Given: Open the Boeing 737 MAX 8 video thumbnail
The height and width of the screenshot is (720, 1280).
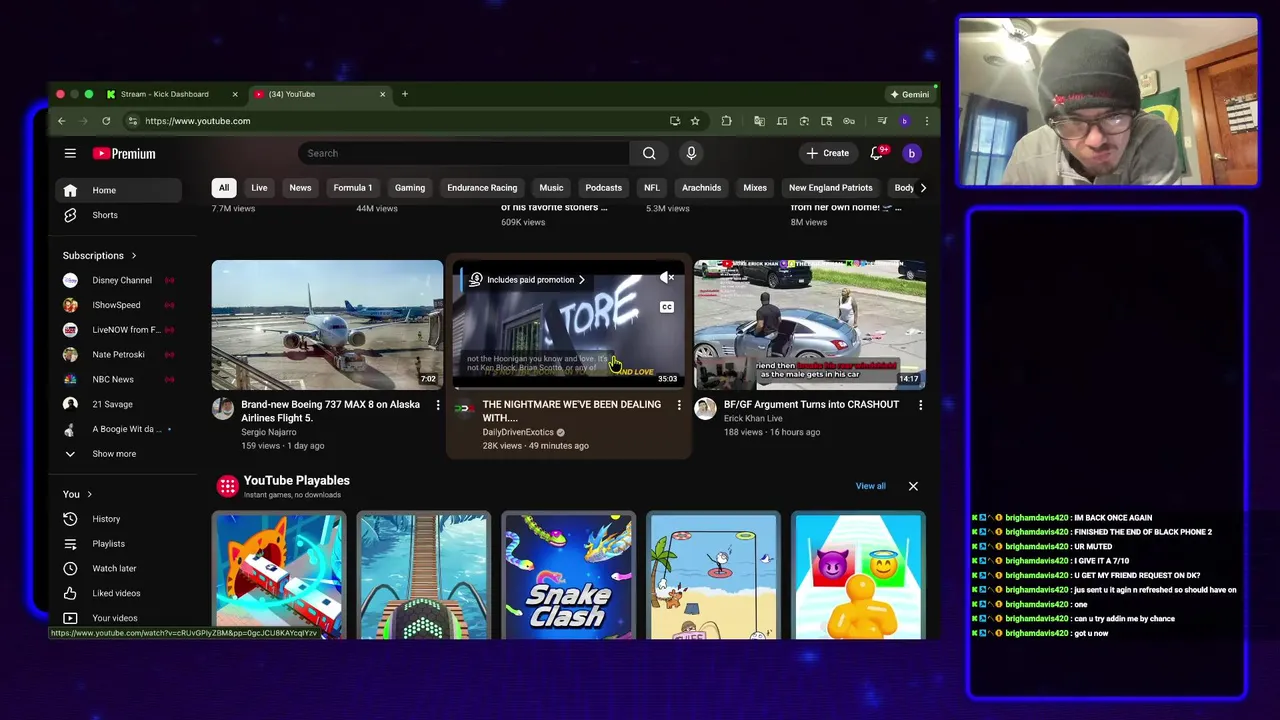Looking at the screenshot, I should coord(327,325).
